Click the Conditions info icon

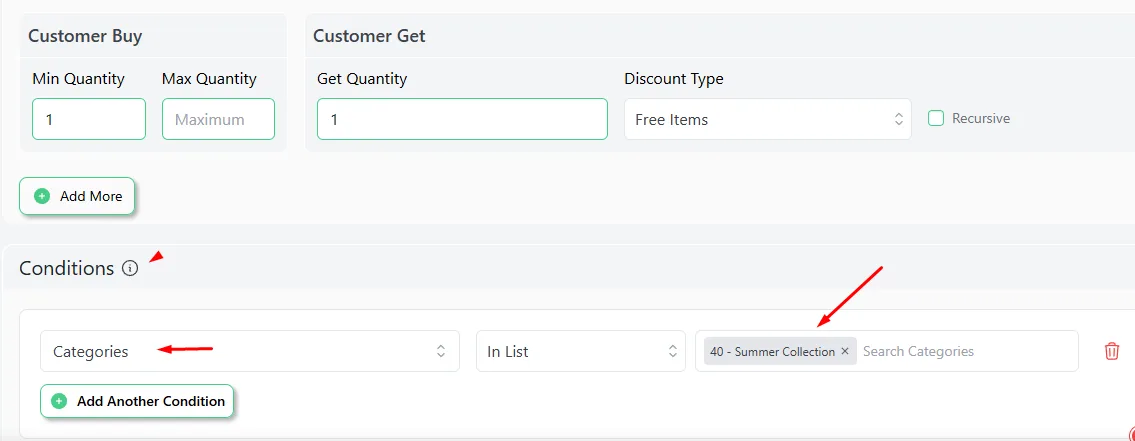coord(130,269)
